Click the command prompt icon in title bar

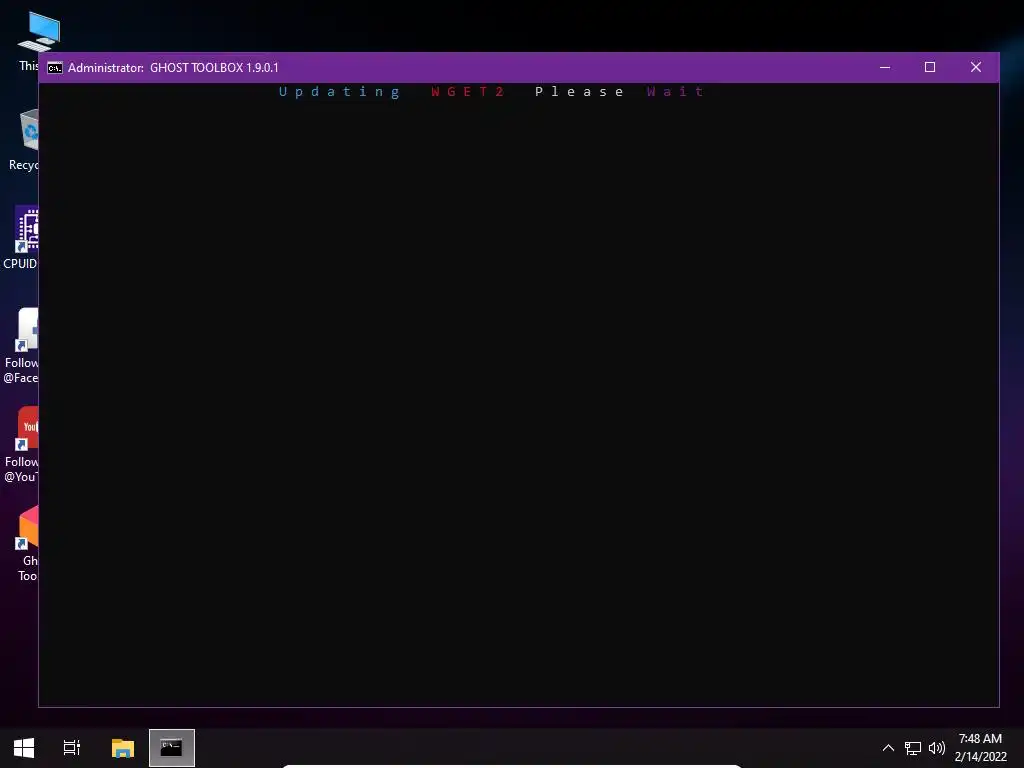55,68
